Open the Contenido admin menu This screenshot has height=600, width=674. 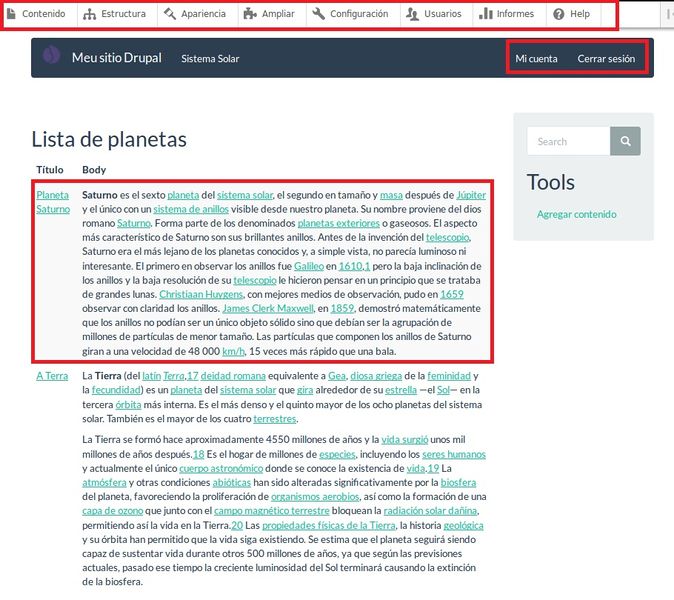pos(37,14)
